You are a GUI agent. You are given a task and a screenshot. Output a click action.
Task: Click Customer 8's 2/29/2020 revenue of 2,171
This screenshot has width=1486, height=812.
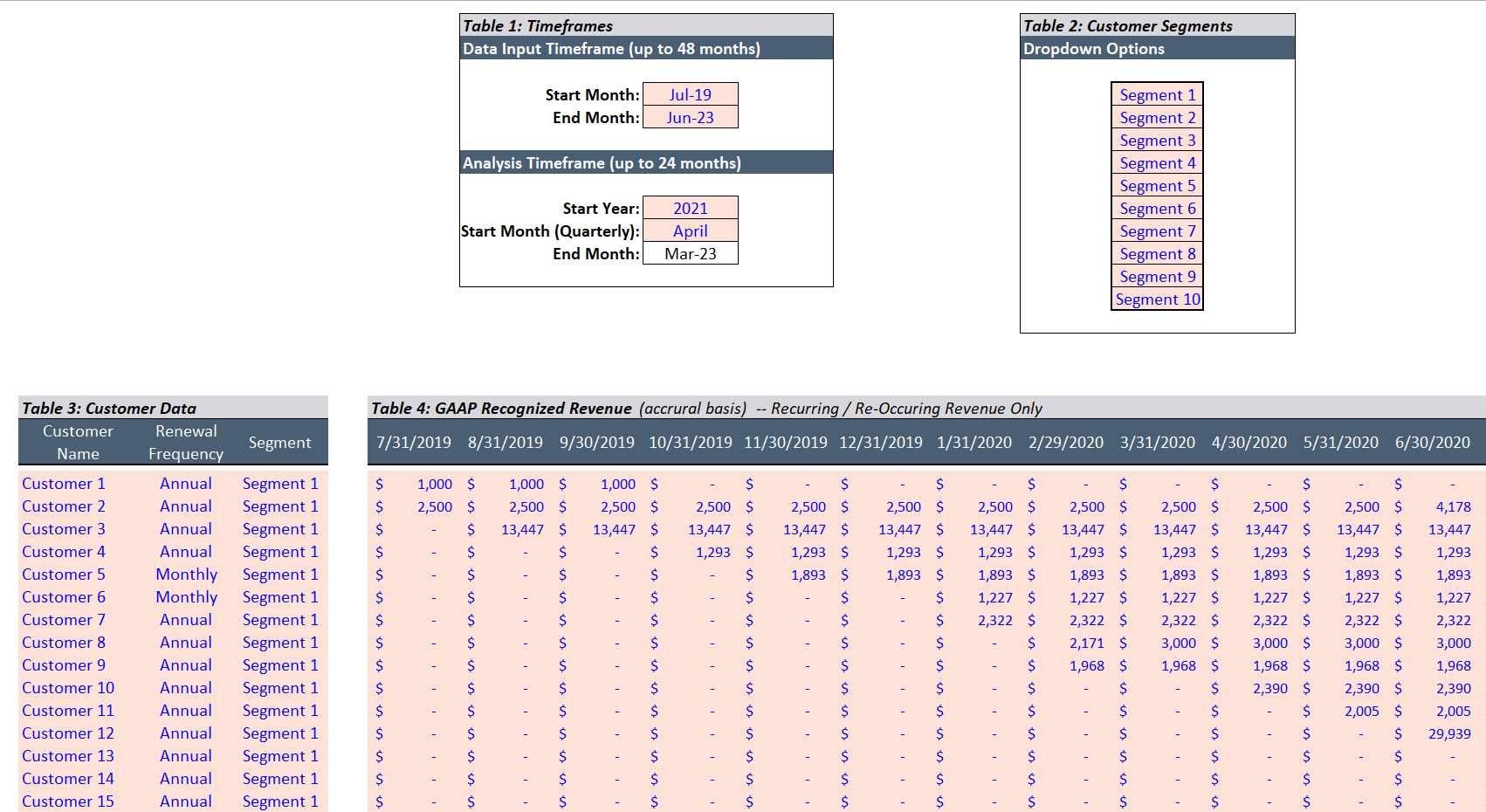click(x=1087, y=643)
